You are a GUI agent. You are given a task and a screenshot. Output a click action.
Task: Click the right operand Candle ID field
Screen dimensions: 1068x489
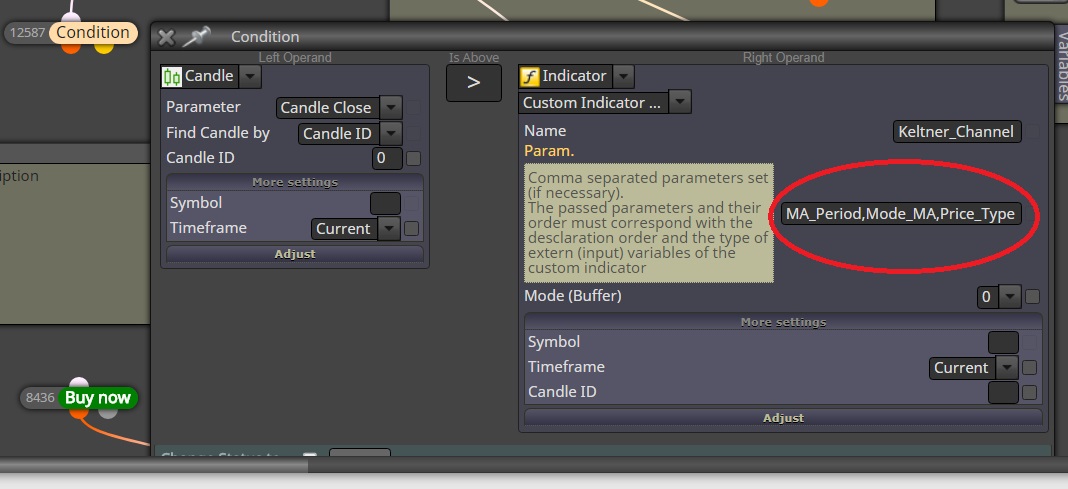pyautogui.click(x=1003, y=392)
